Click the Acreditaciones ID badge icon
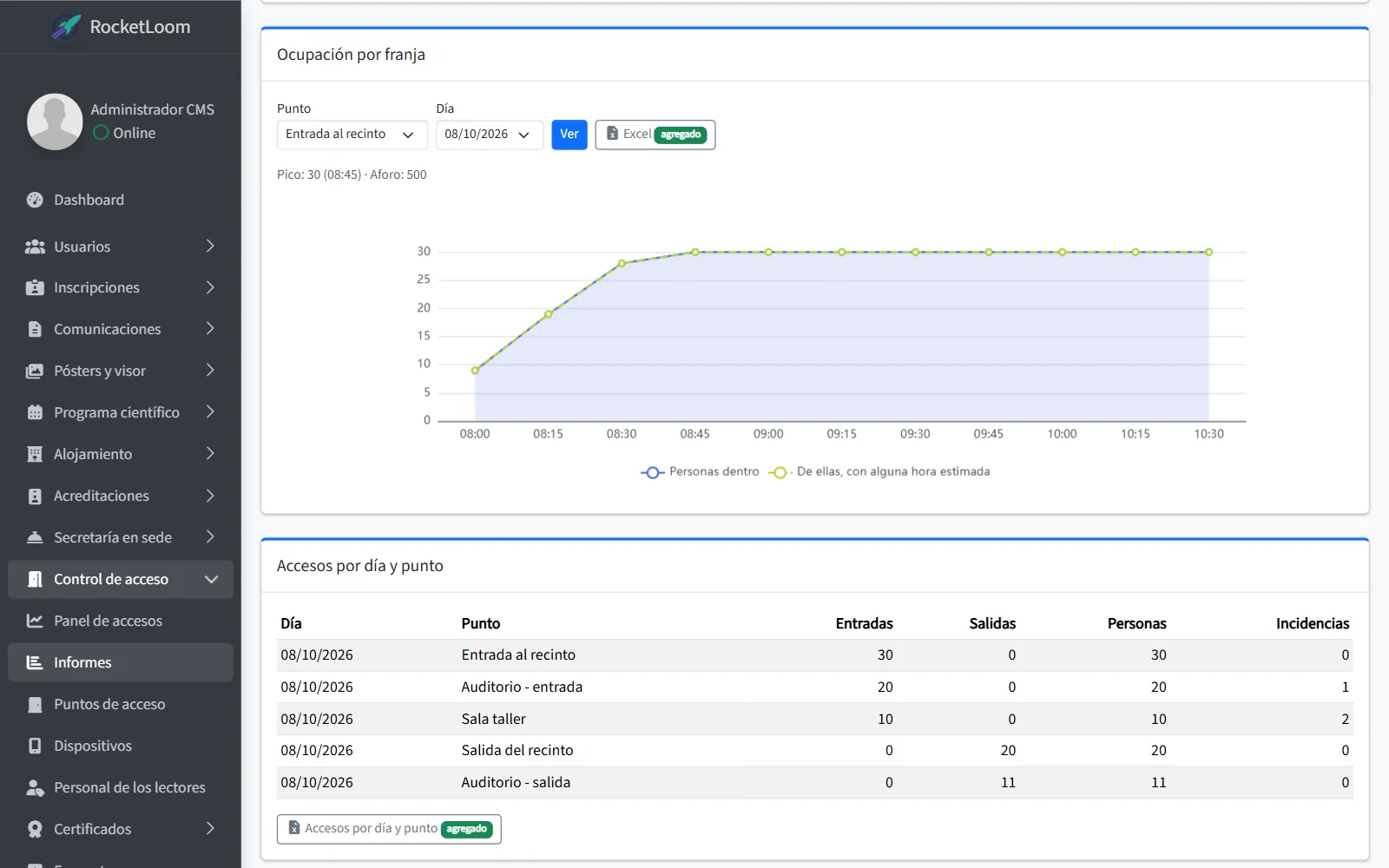Image resolution: width=1389 pixels, height=868 pixels. point(35,496)
